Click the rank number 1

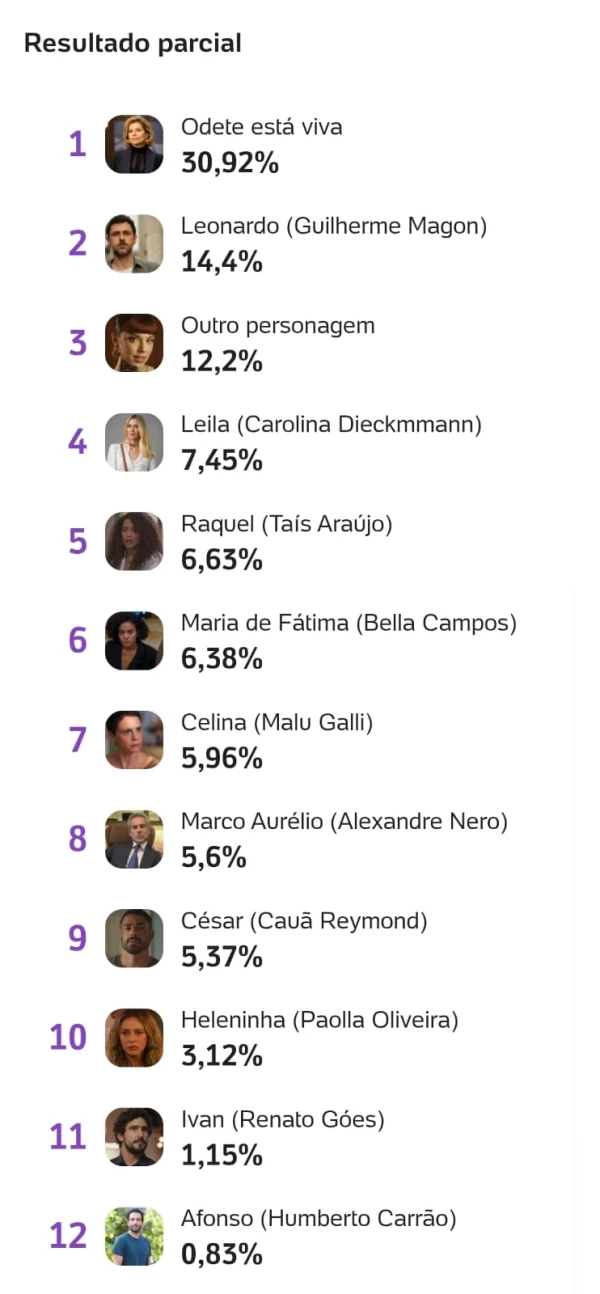pos(77,145)
